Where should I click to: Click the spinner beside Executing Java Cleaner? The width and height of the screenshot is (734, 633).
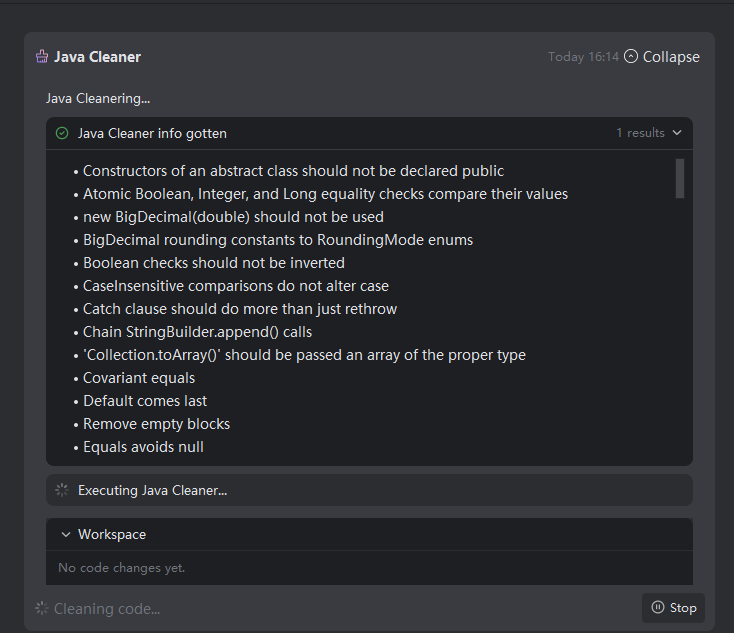point(62,490)
